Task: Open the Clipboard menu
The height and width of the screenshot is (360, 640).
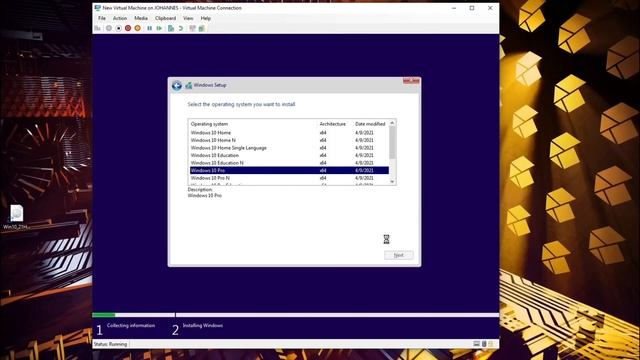Action: (x=165, y=18)
